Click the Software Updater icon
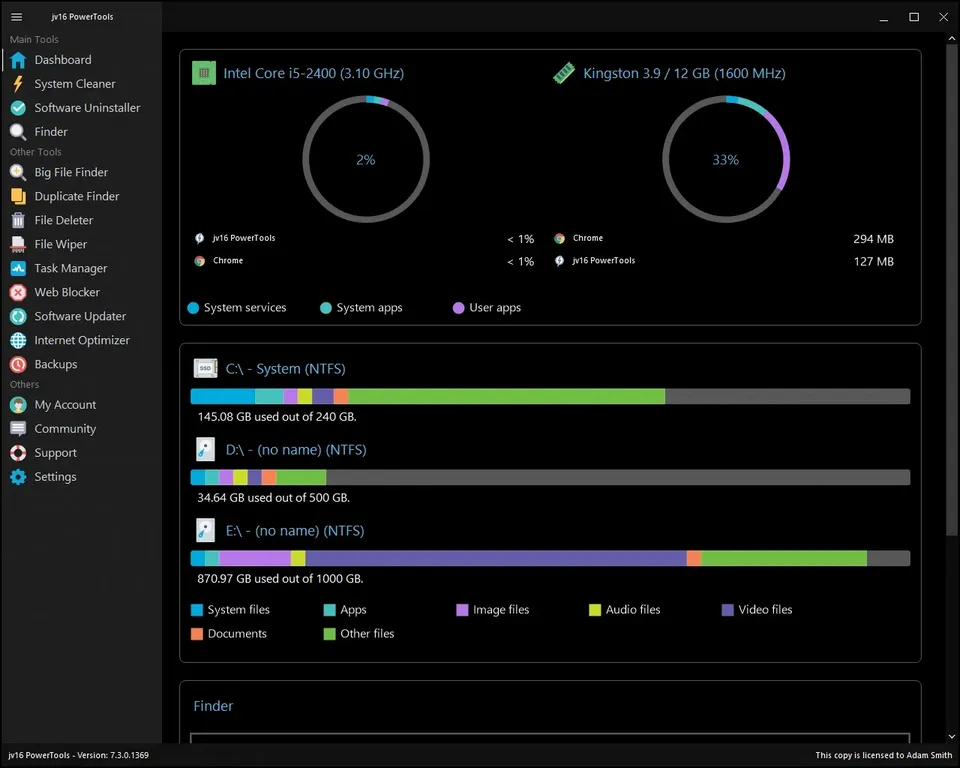Image resolution: width=960 pixels, height=768 pixels. pyautogui.click(x=18, y=317)
